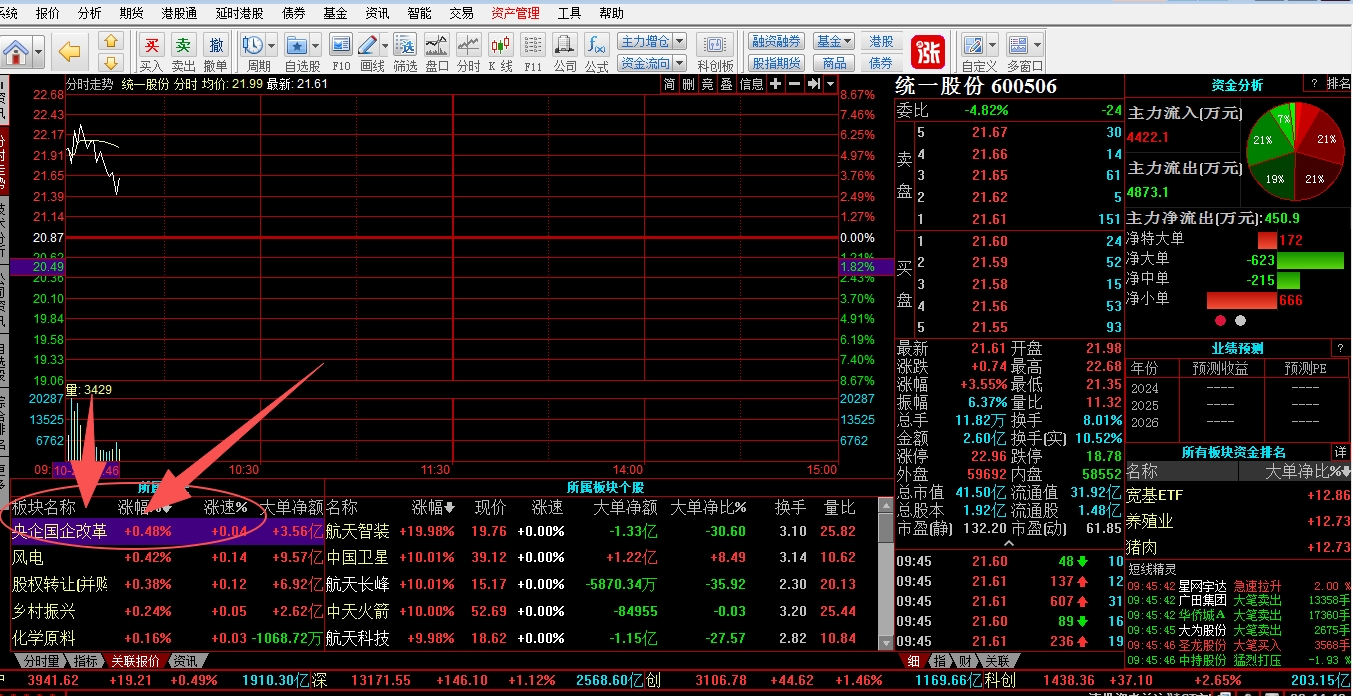This screenshot has width=1353, height=696.
Task: Click the 资金分析 pie chart
Action: 1296,154
